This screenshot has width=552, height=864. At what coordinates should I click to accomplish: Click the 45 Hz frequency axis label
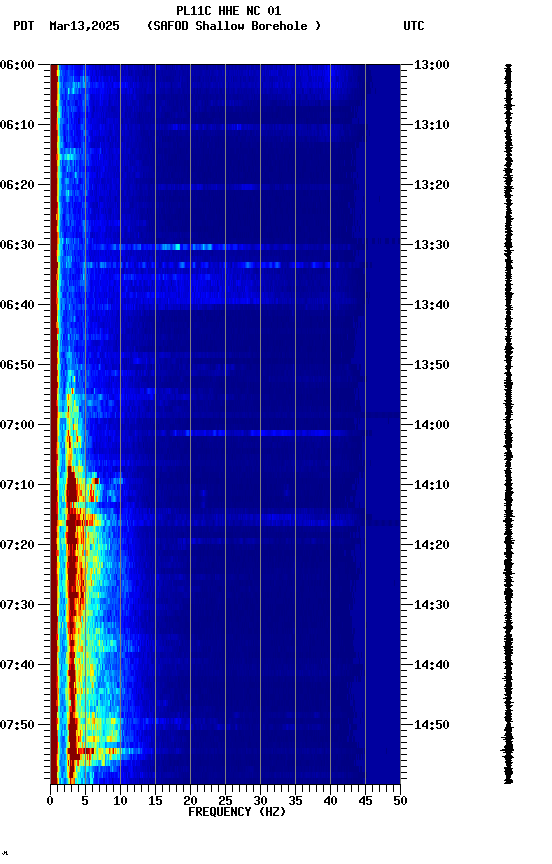[x=365, y=801]
